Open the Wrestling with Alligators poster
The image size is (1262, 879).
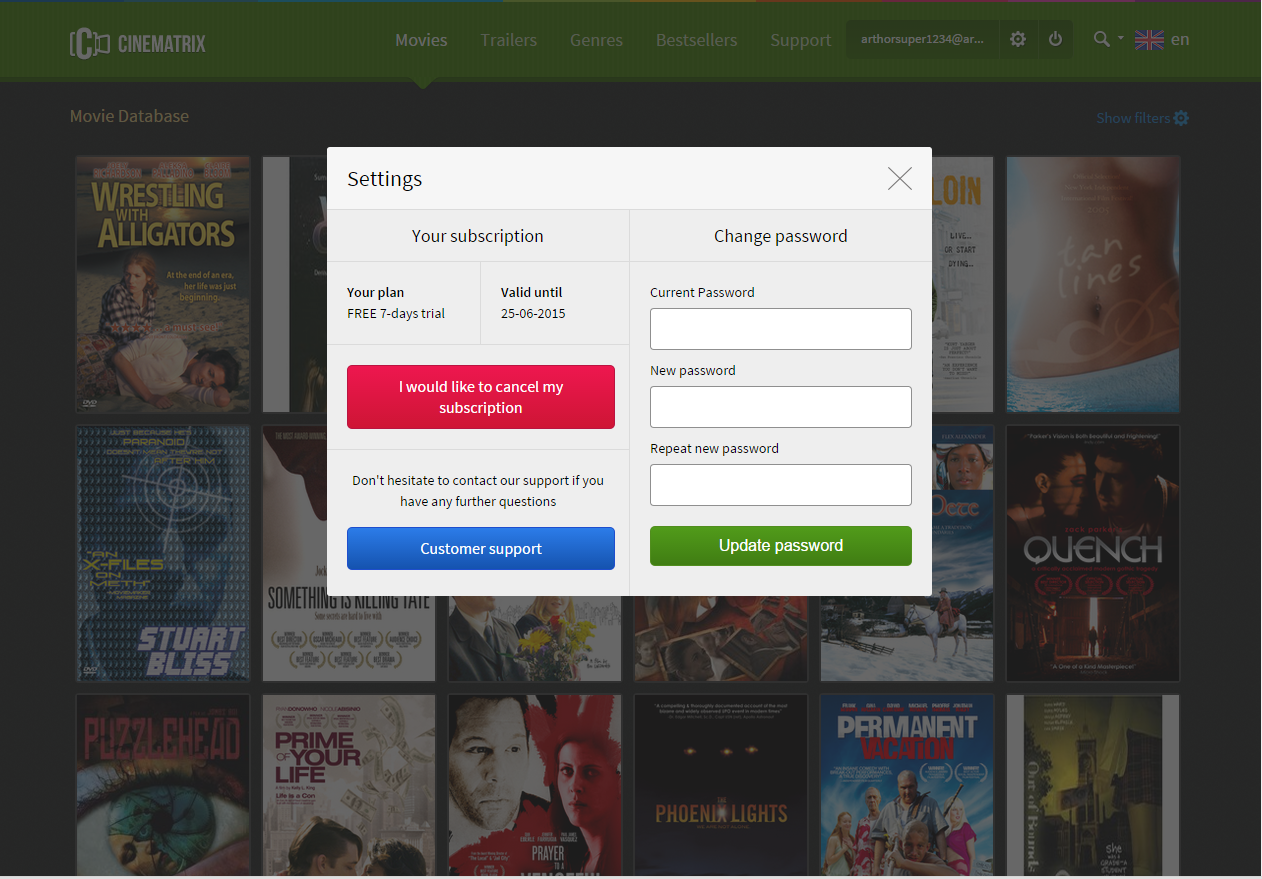point(163,284)
